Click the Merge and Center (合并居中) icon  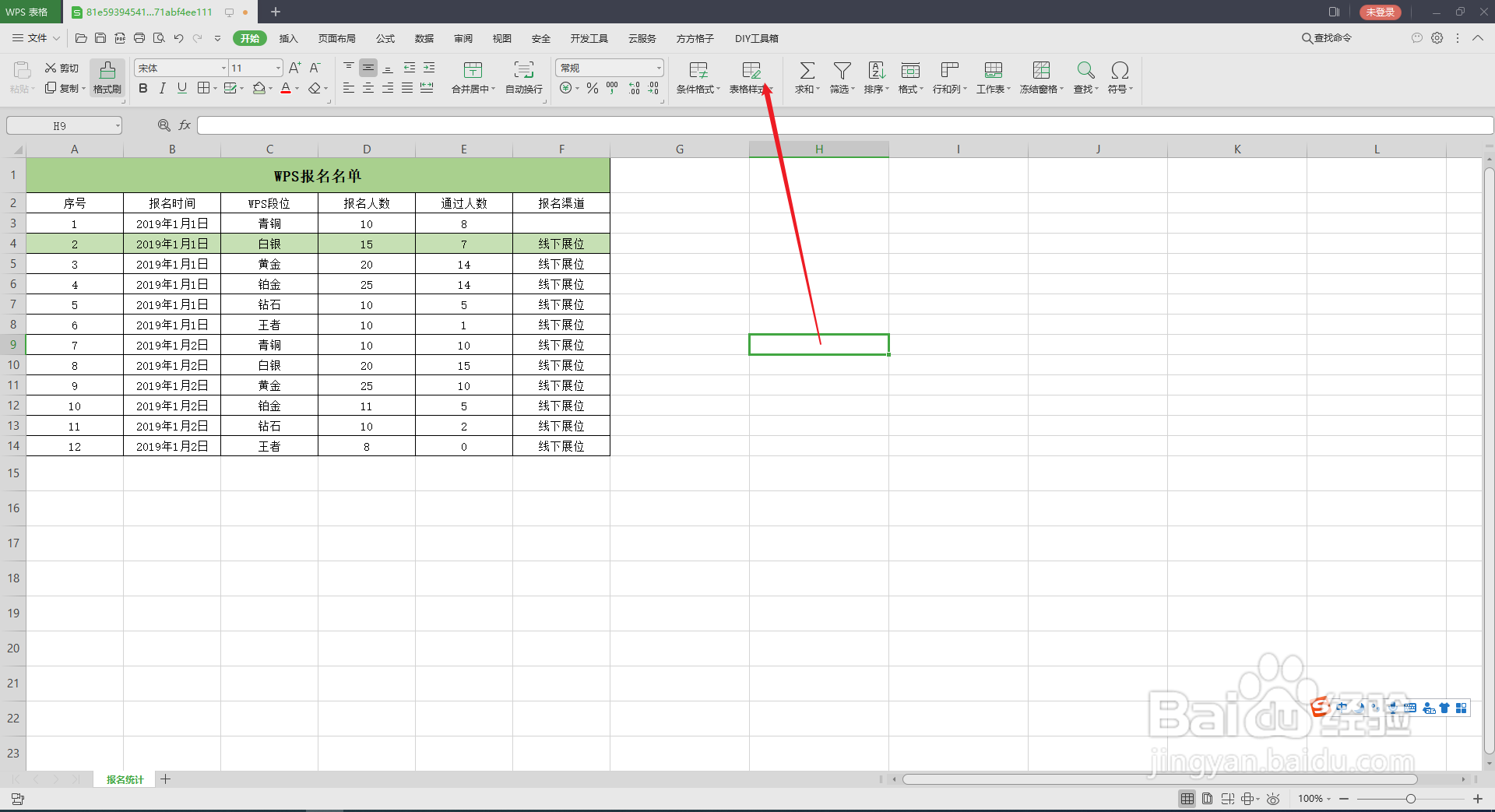tap(473, 71)
